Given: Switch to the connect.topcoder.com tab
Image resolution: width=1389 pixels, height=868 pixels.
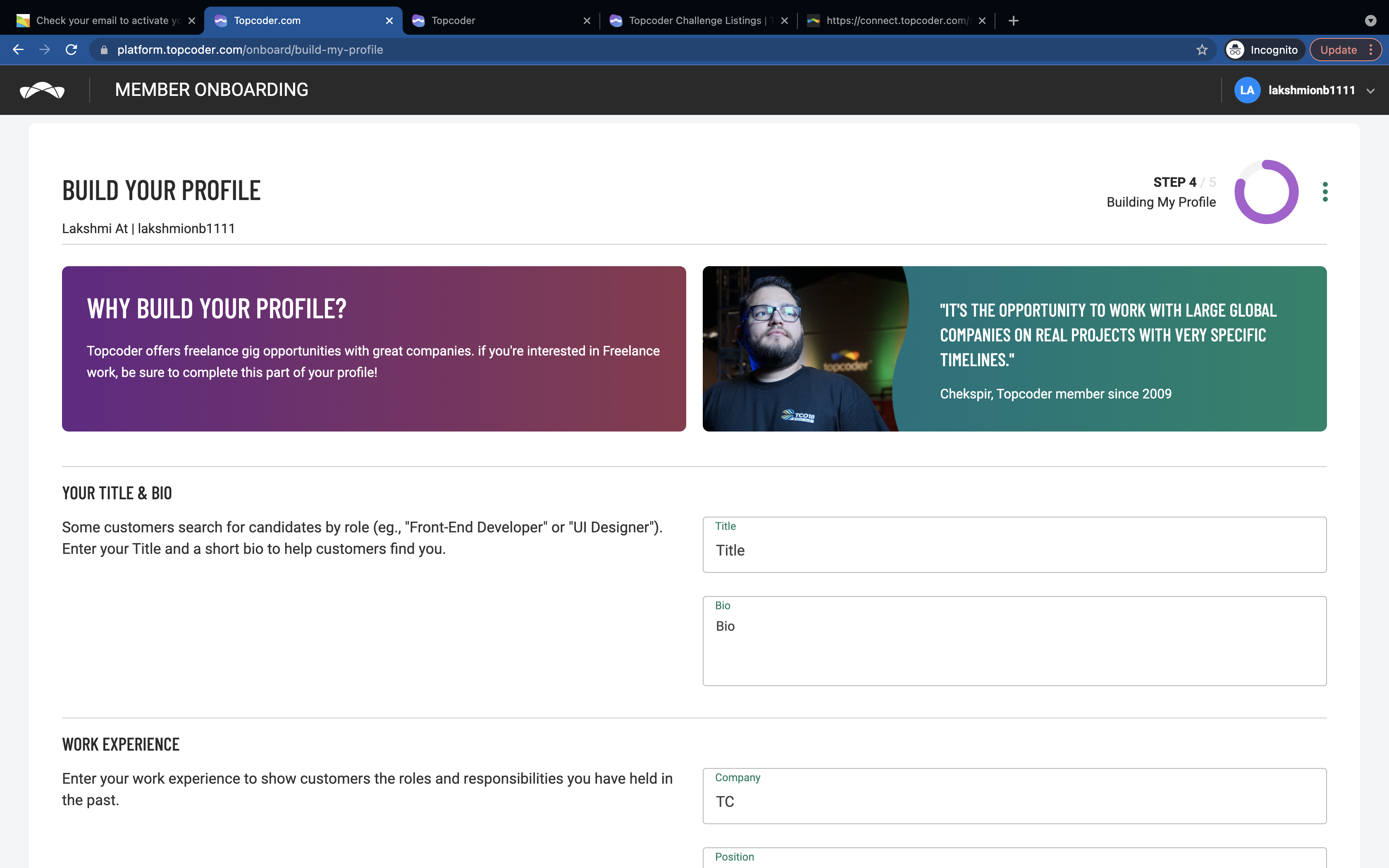Looking at the screenshot, I should coord(896,21).
